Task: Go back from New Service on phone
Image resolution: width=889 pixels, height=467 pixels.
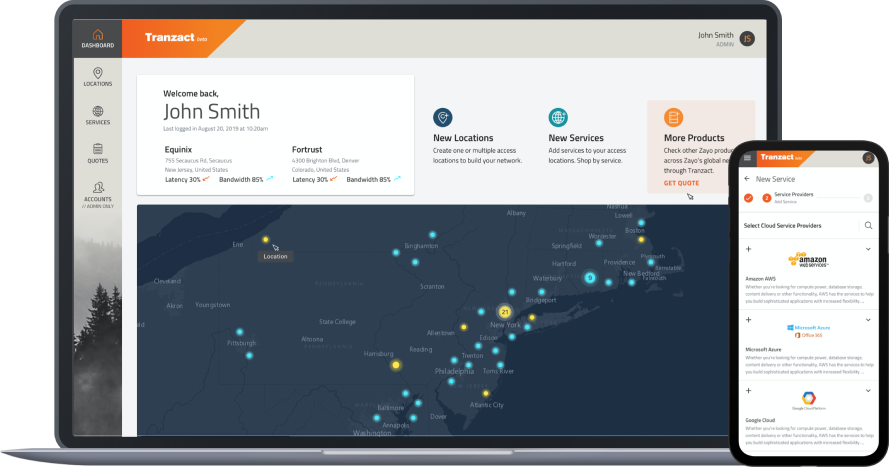Action: point(747,178)
